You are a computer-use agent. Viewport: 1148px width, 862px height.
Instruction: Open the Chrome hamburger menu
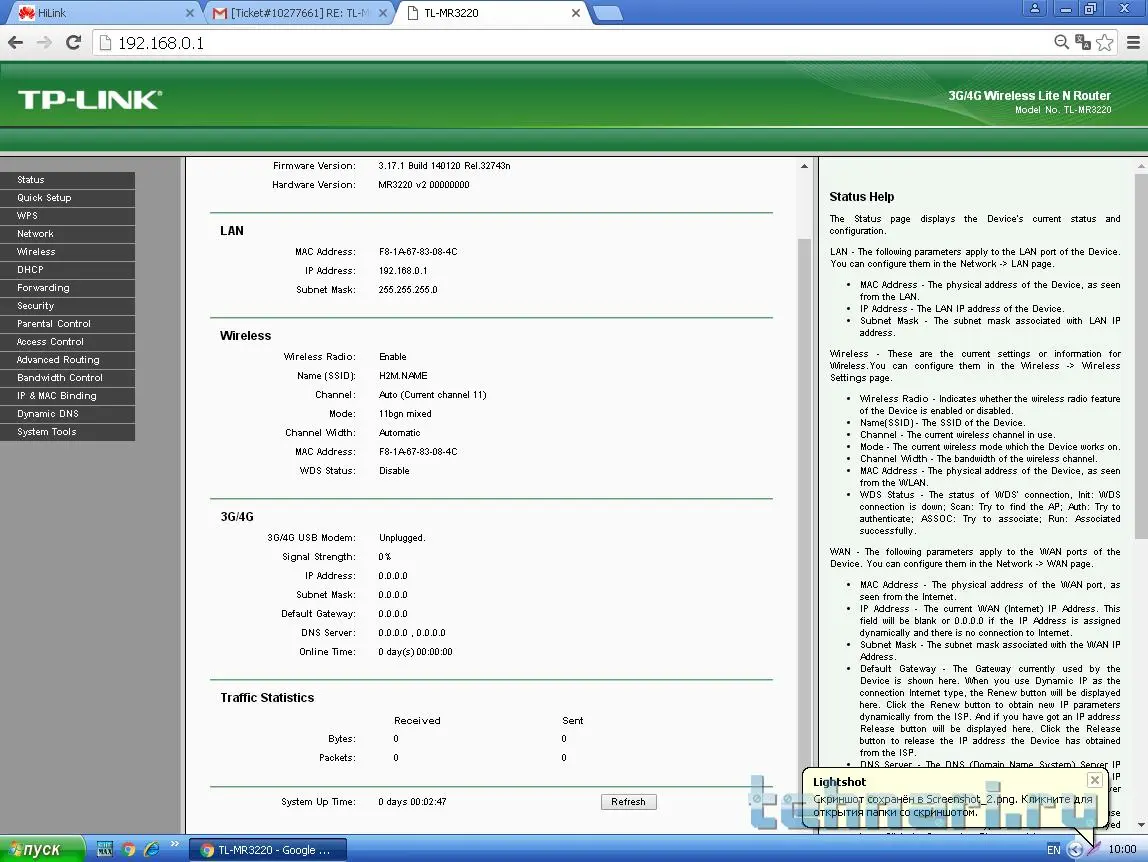[1132, 43]
